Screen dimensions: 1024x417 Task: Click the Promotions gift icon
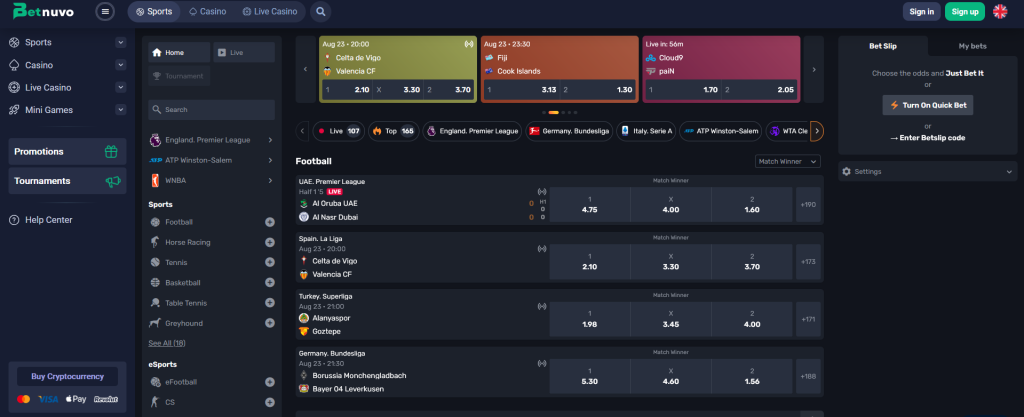(x=111, y=152)
